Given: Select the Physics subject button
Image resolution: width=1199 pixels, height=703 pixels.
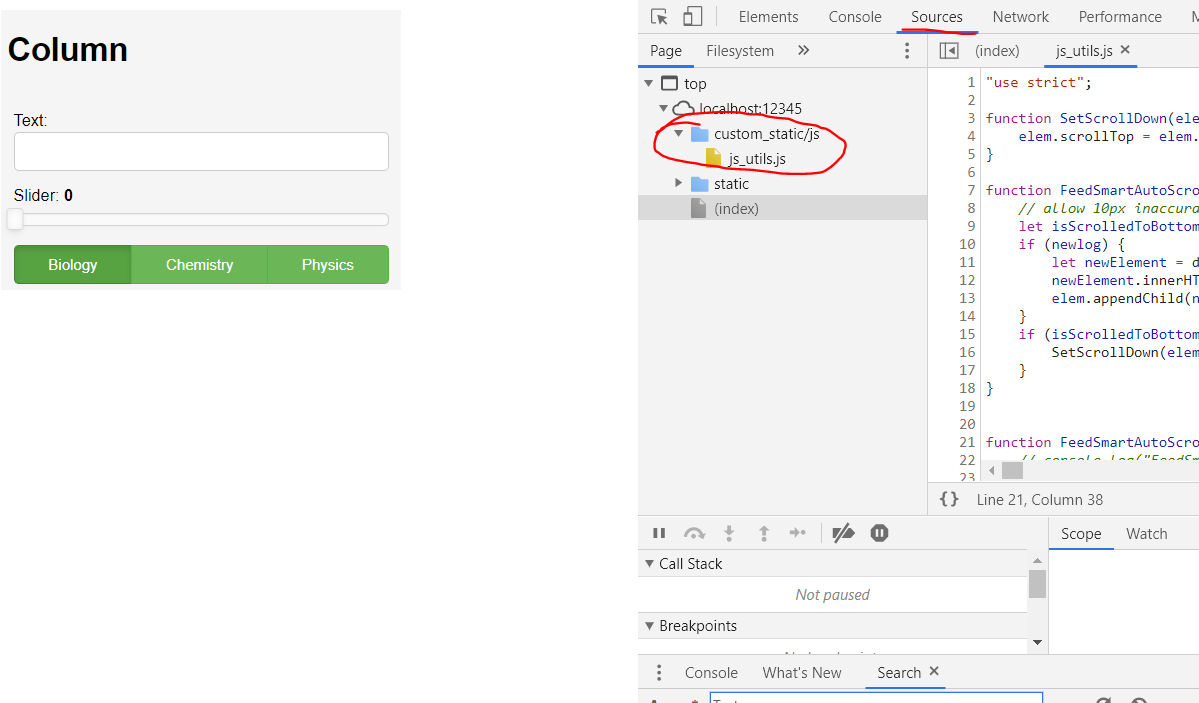Looking at the screenshot, I should [327, 264].
